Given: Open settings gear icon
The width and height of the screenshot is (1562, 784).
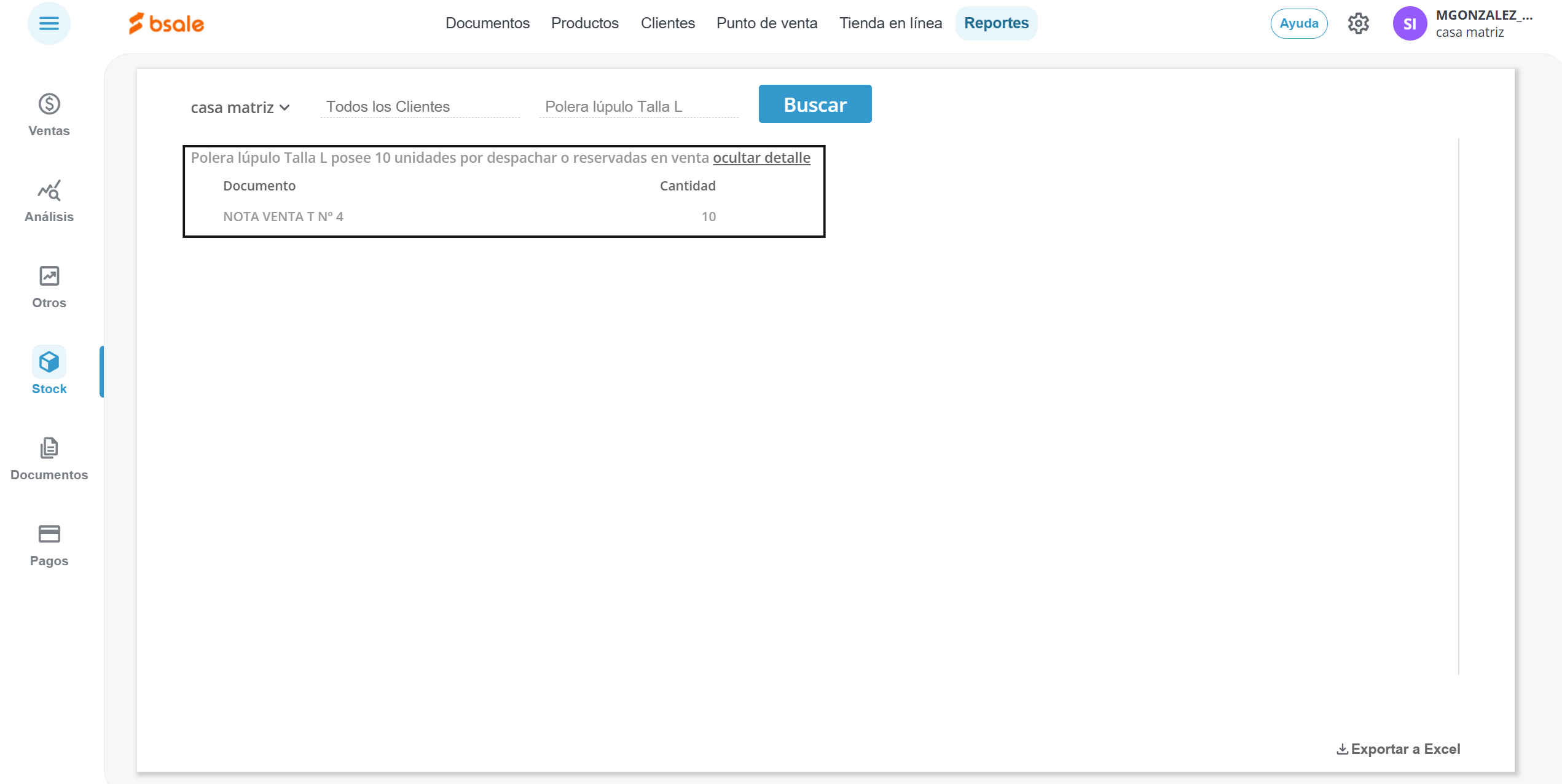Looking at the screenshot, I should (1358, 24).
